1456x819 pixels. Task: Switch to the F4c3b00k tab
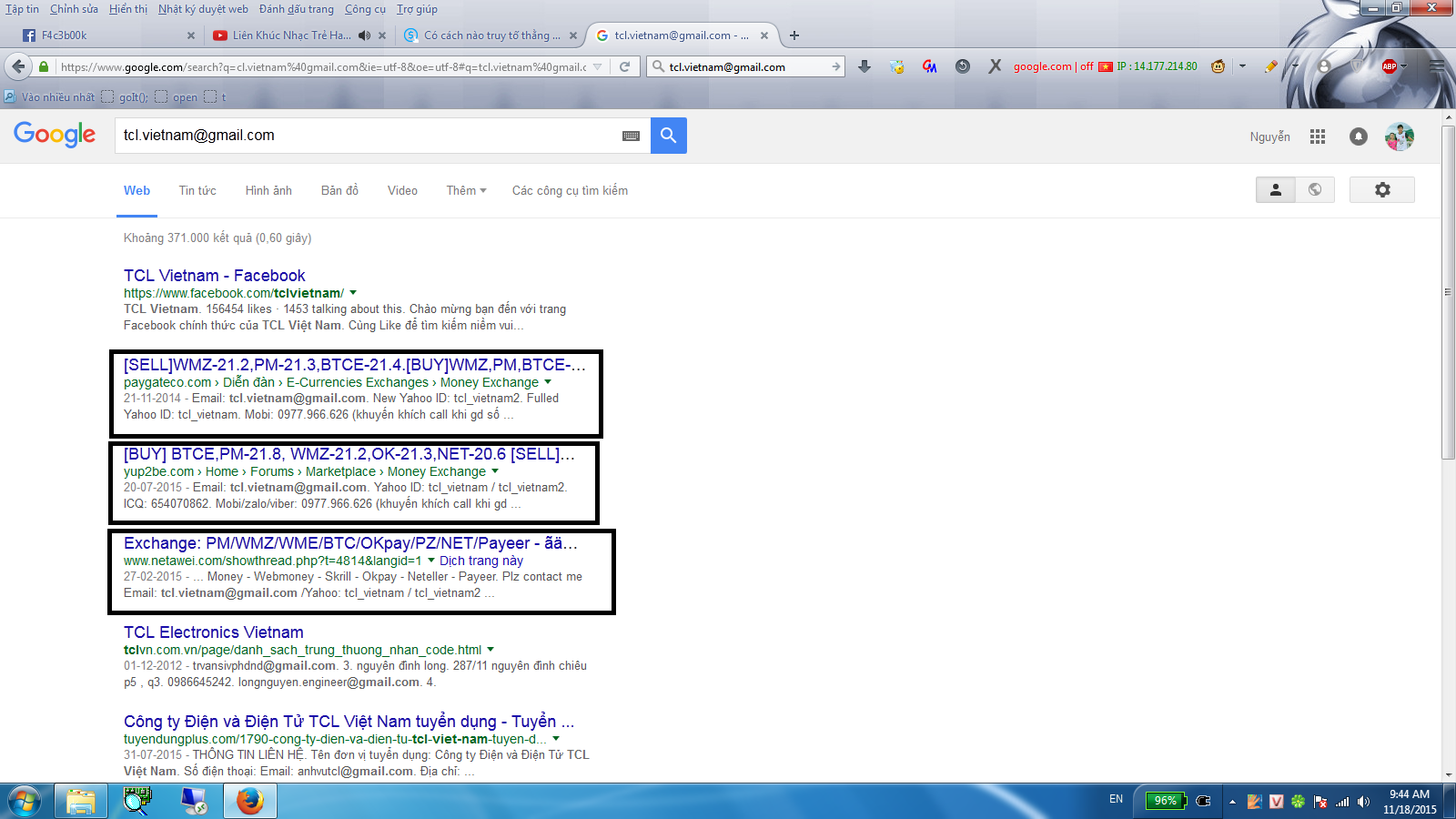point(109,35)
